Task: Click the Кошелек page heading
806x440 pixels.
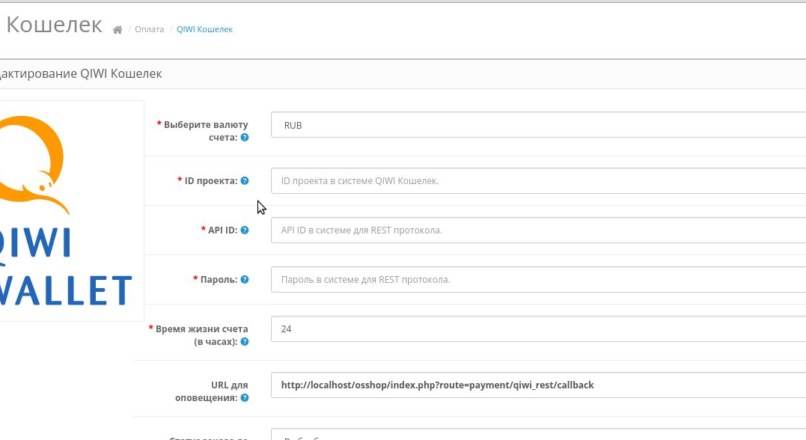Action: coord(54,25)
